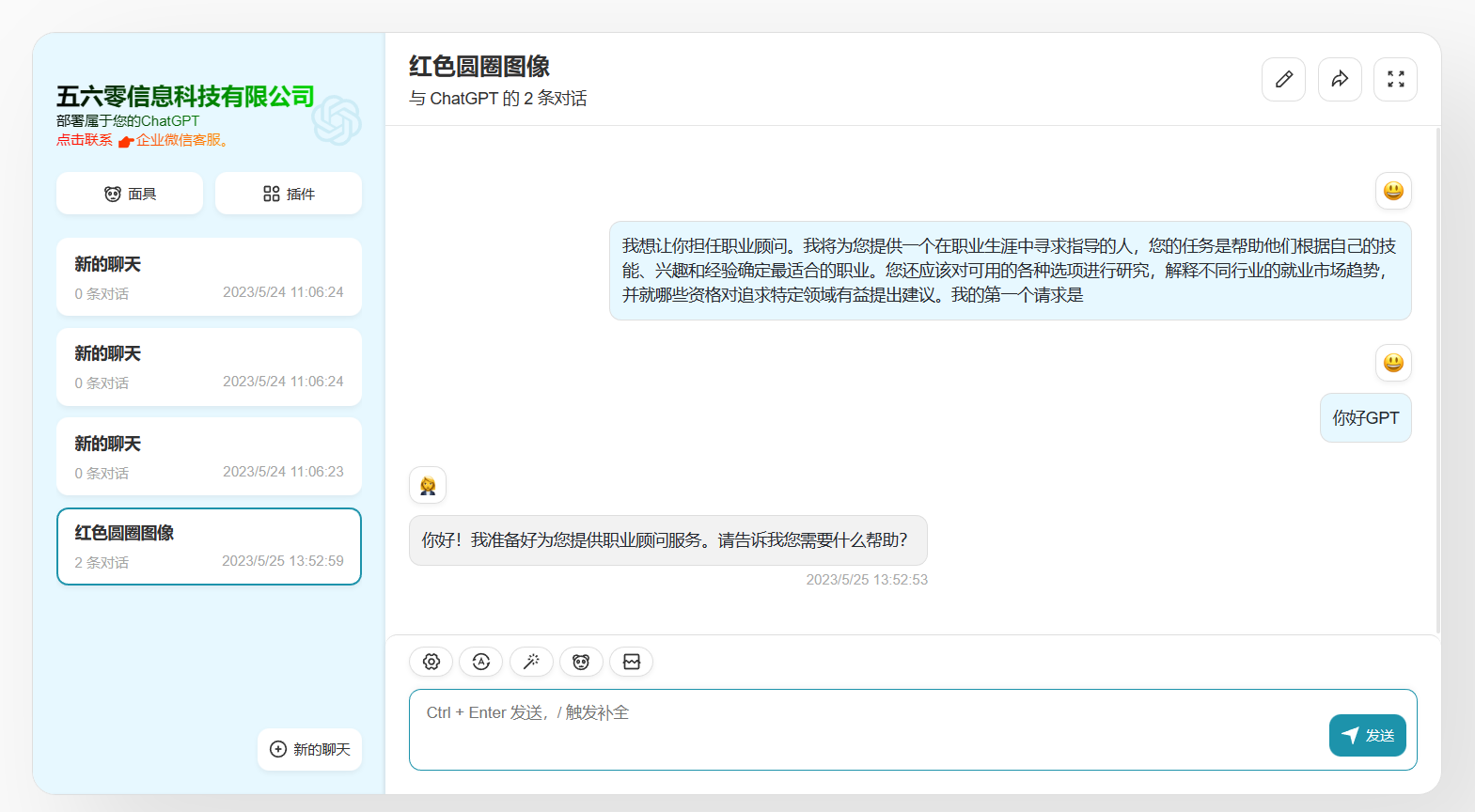The image size is (1475, 812).
Task: Click the bot avatar icon above reply
Action: [x=428, y=486]
